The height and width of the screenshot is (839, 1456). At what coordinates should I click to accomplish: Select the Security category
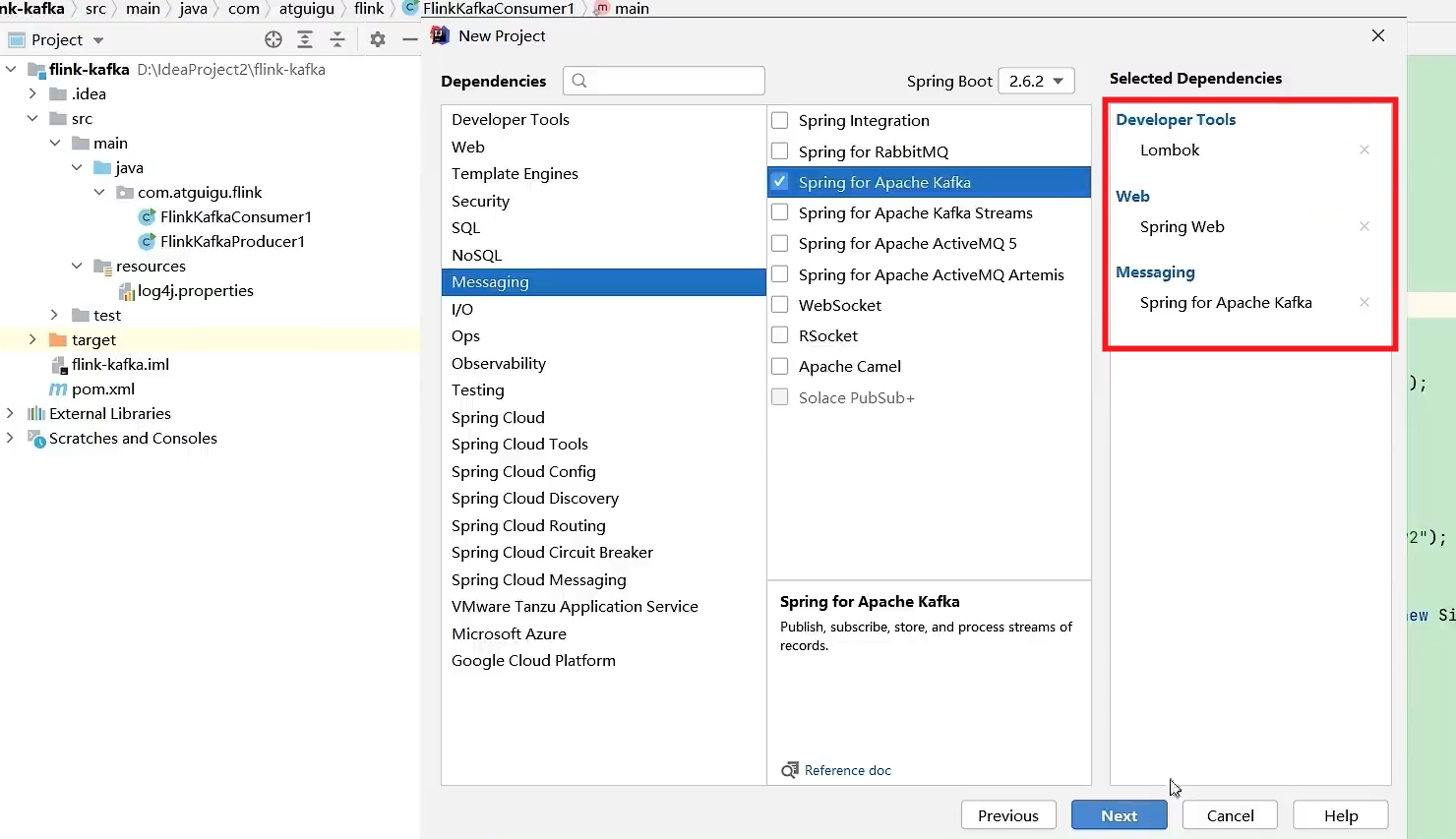(x=603, y=201)
